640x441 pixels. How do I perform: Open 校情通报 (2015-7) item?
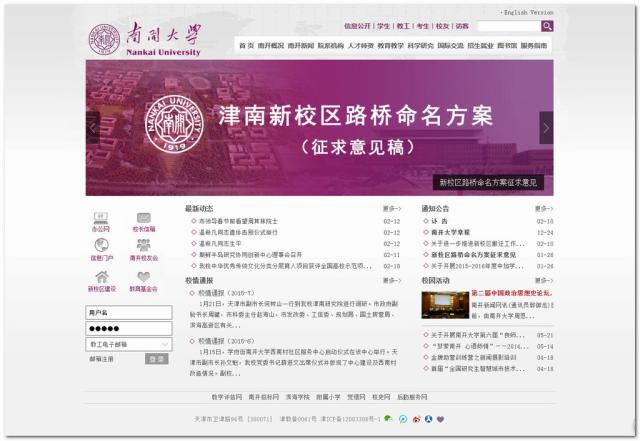(226, 293)
